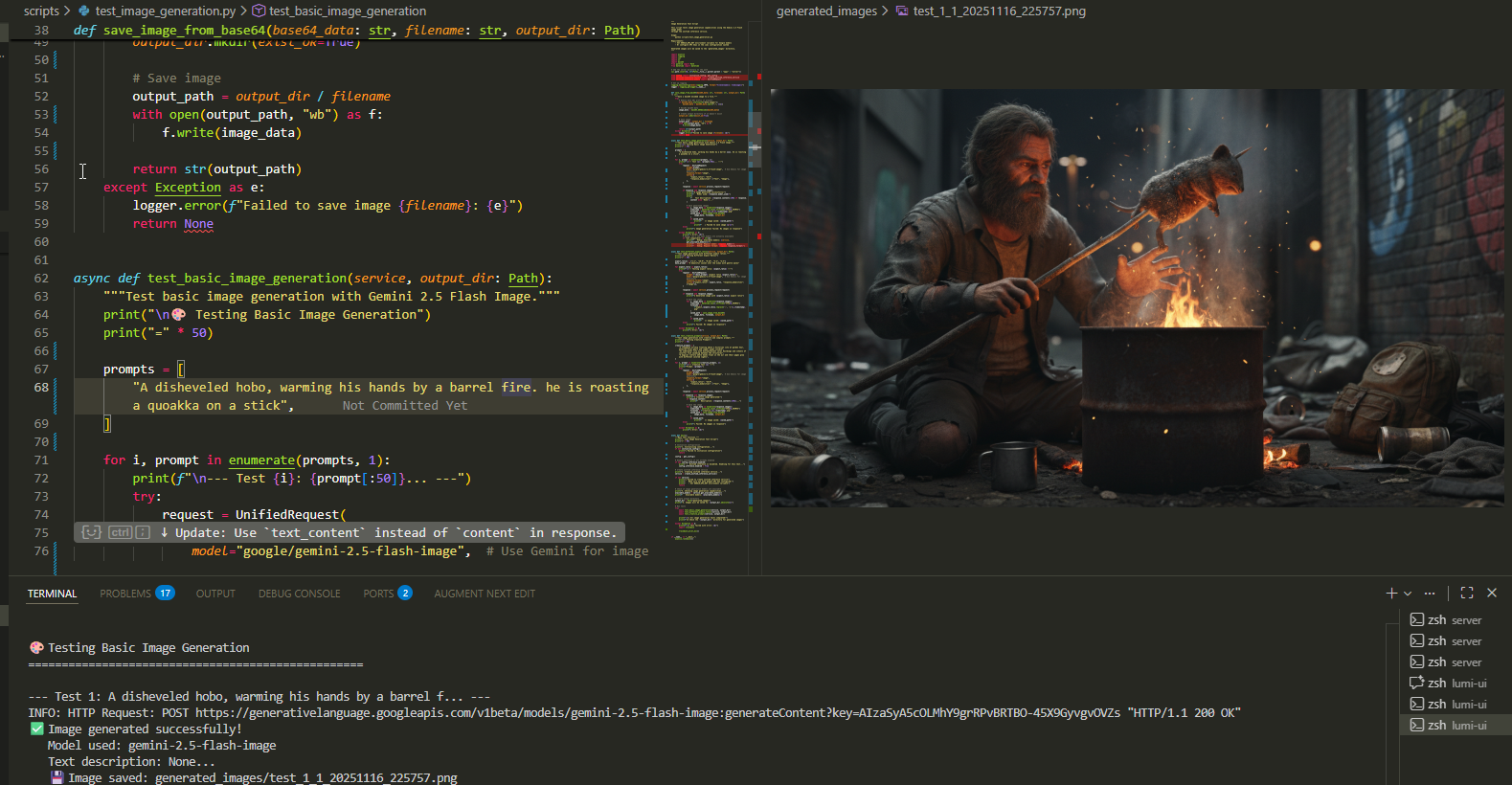Switch to the Problems tab

pos(125,594)
